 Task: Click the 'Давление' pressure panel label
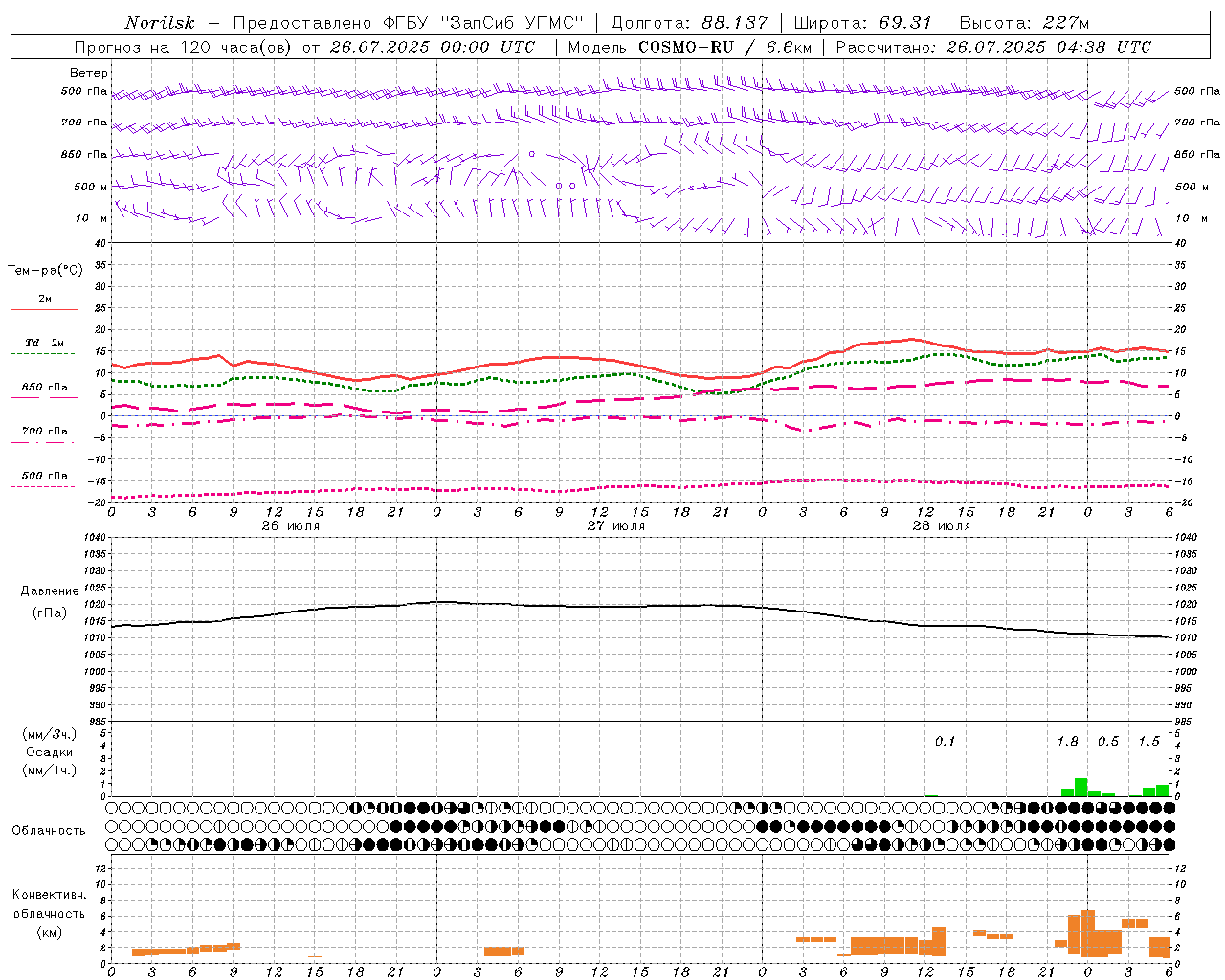click(50, 591)
